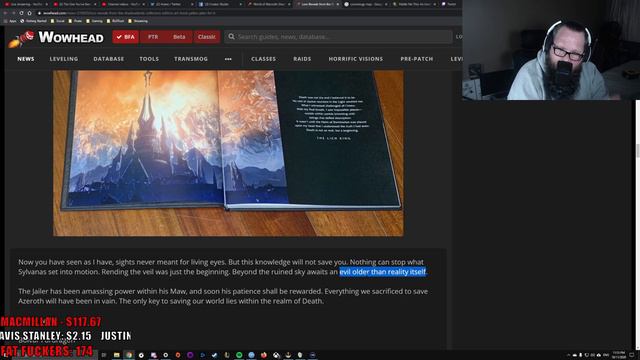This screenshot has width=640, height=360.
Task: Reload the page with browser refresh
Action: (21, 13)
